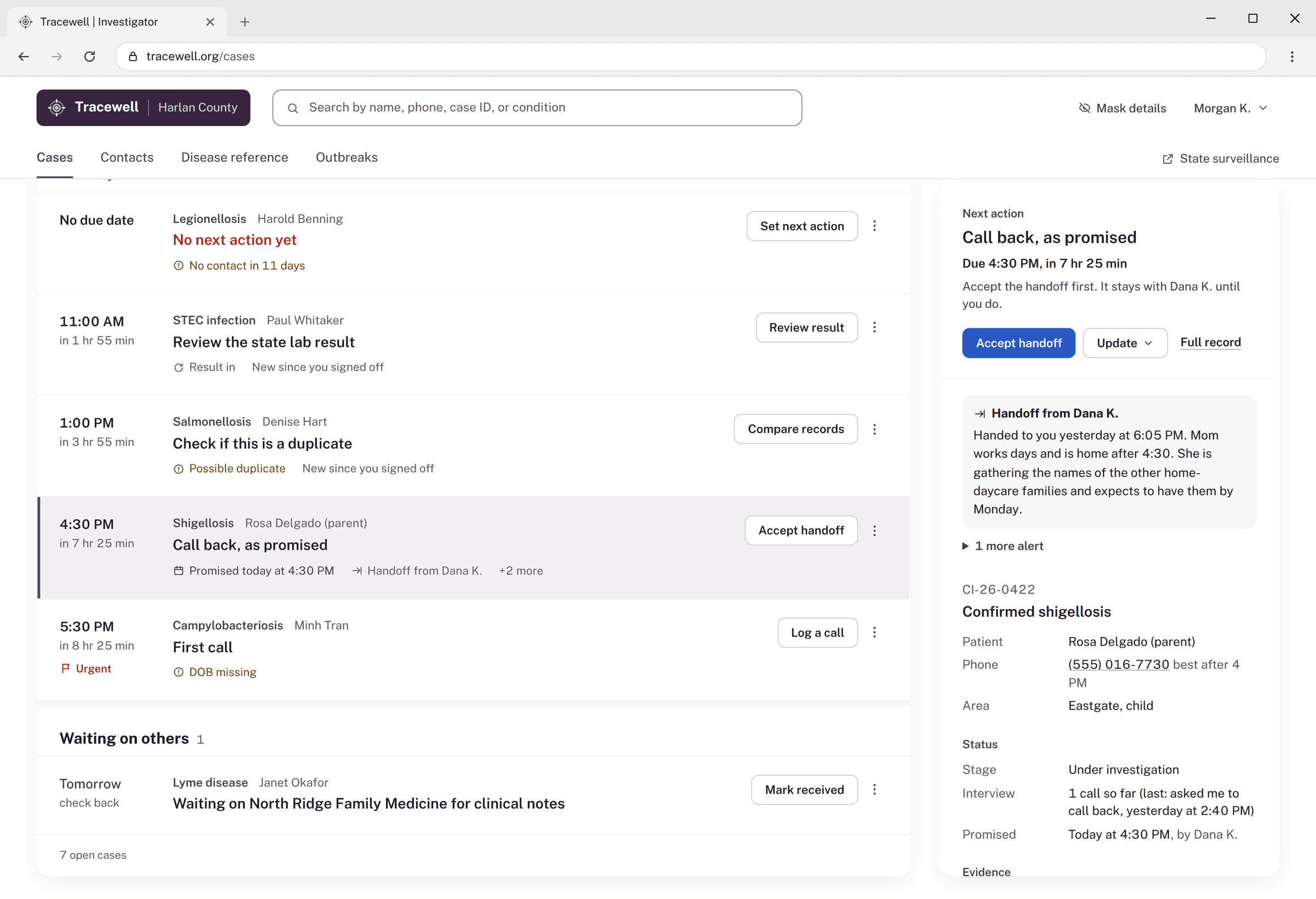Click the search magnifier icon
The image size is (1316, 899).
coord(293,108)
